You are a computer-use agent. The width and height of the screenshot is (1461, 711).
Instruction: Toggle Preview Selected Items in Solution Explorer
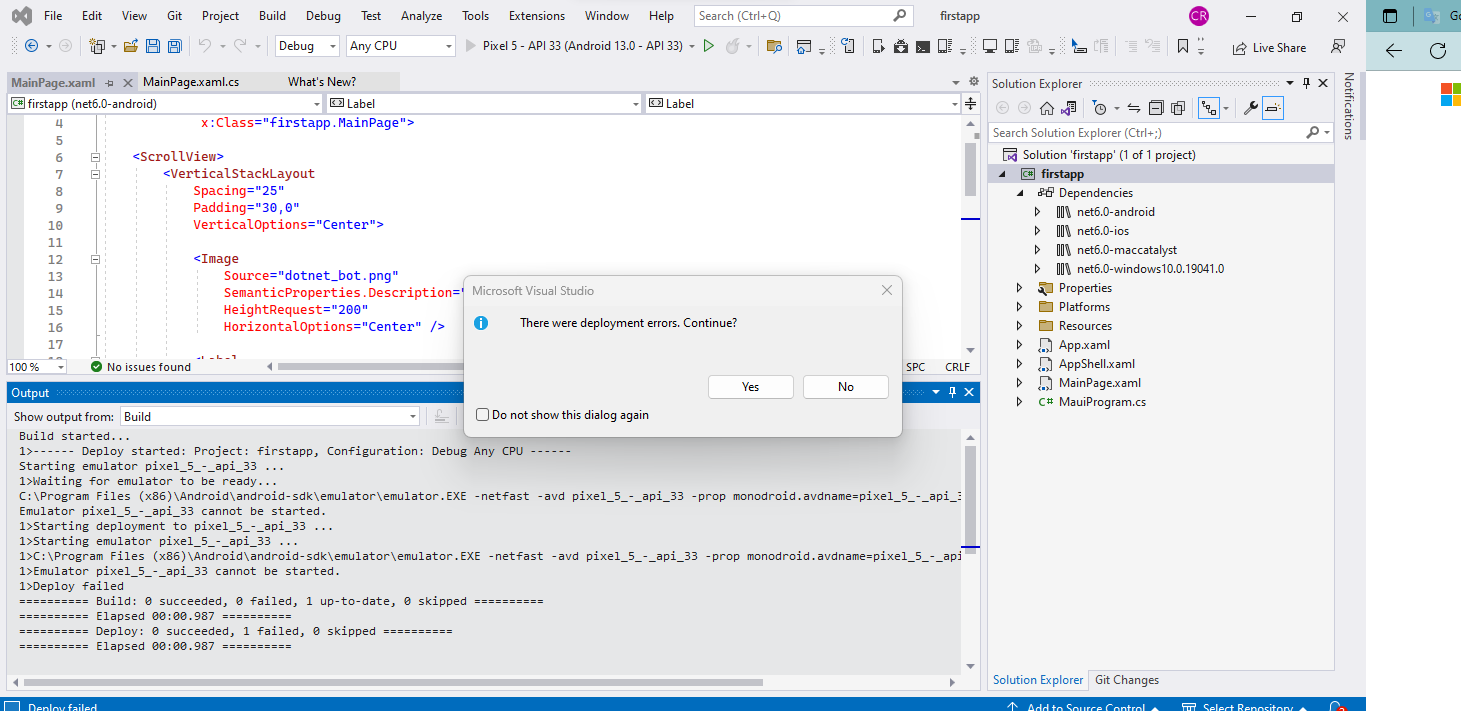coord(1273,108)
